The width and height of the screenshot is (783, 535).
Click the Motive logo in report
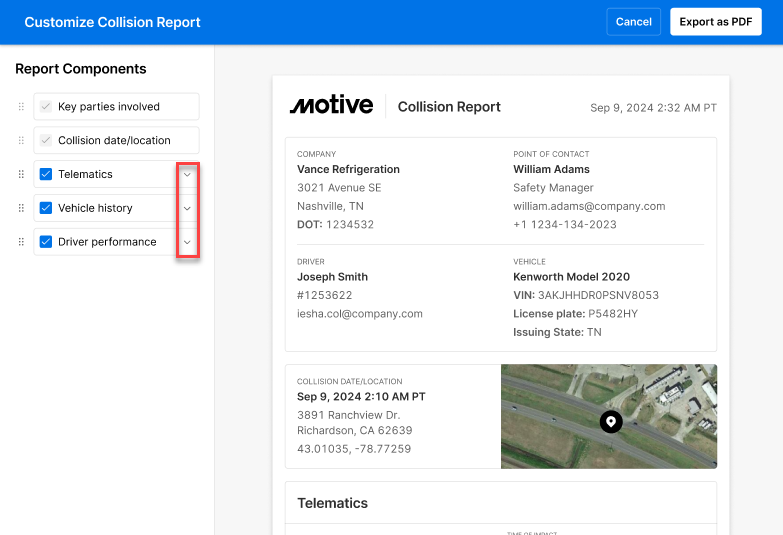[x=331, y=106]
